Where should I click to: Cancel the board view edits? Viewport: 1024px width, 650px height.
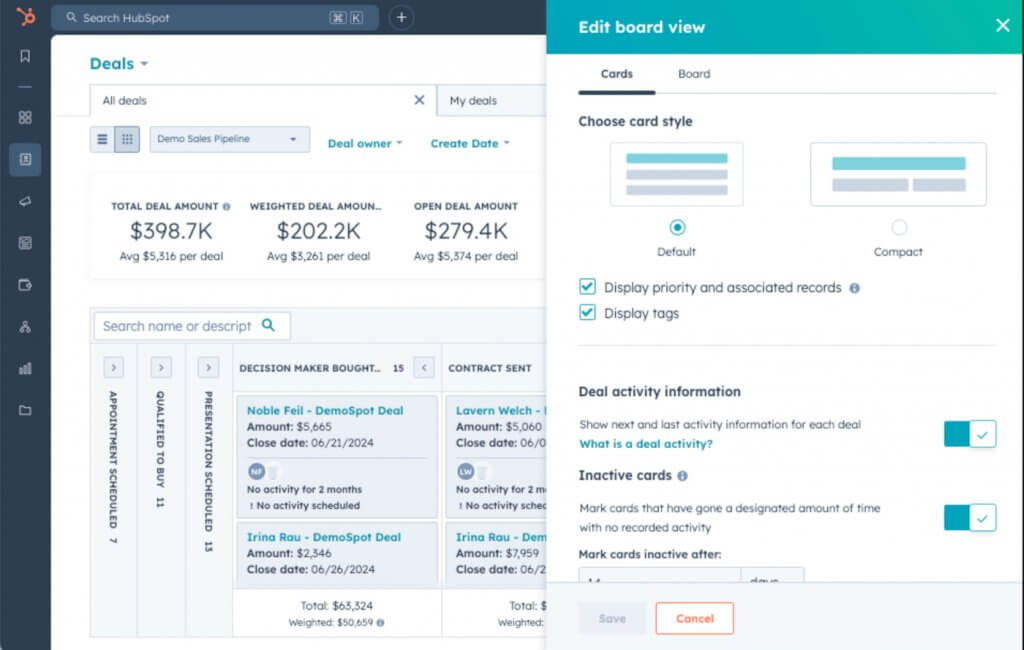(694, 618)
